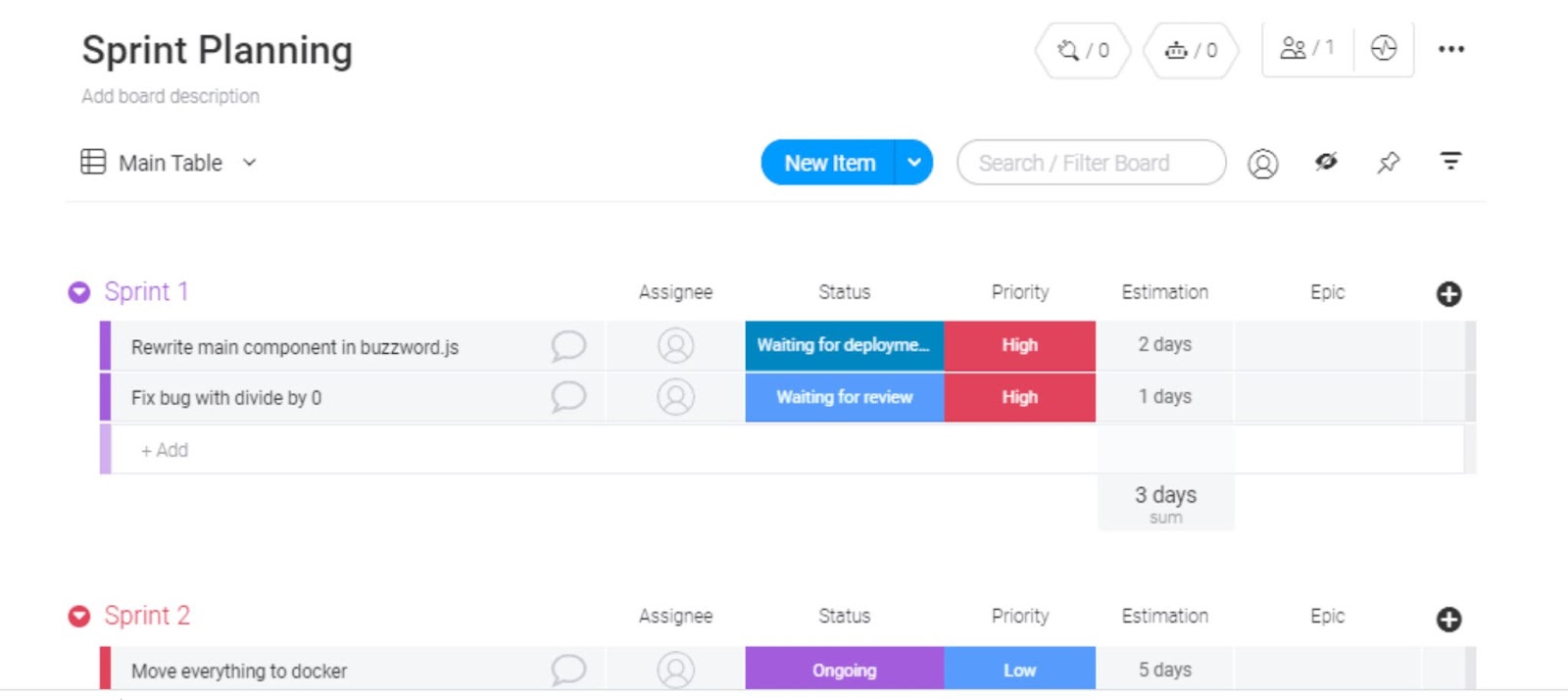The height and width of the screenshot is (700, 1568).
Task: Change the Ongoing status cell
Action: (844, 670)
